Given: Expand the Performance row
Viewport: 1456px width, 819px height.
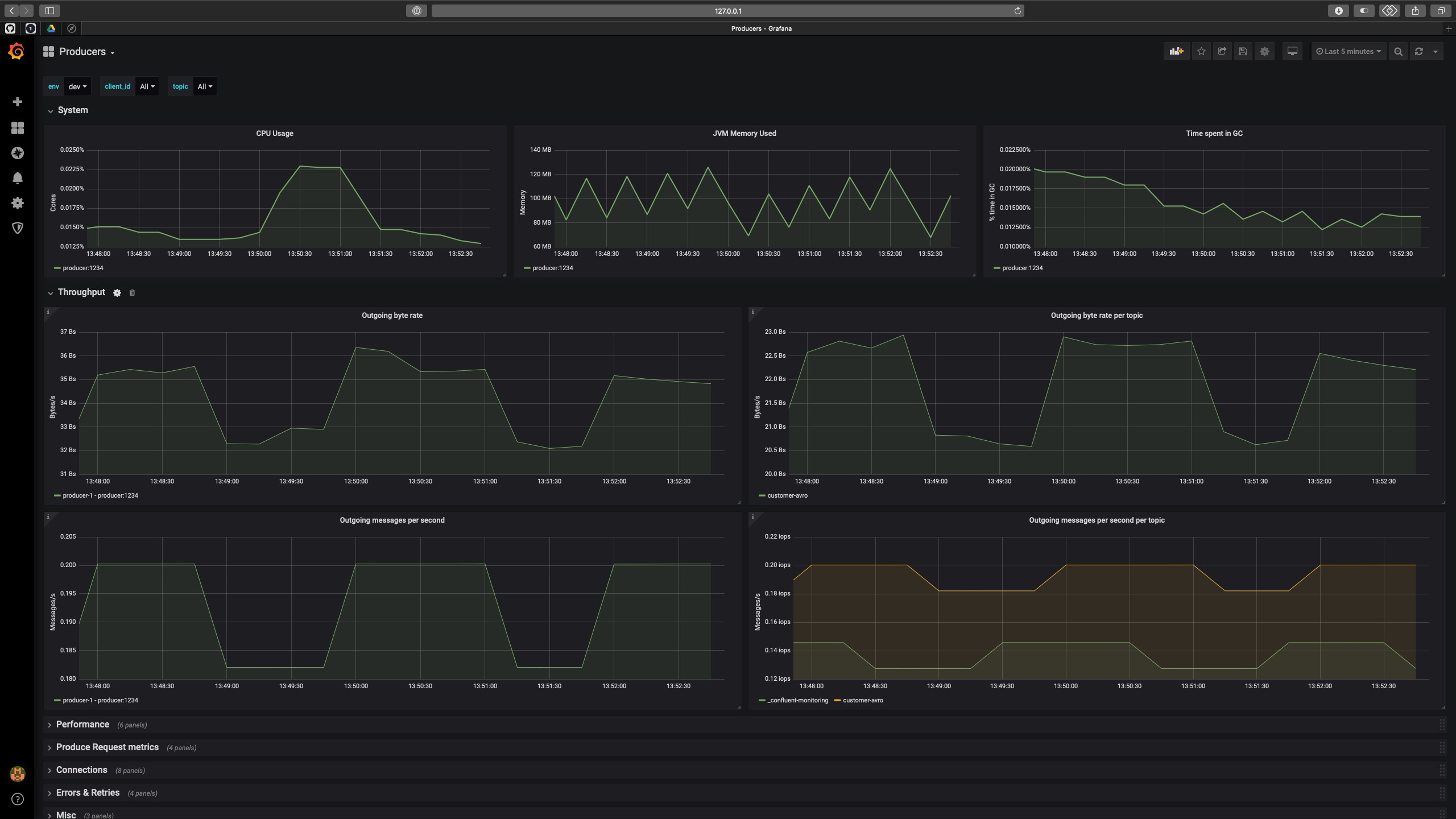Looking at the screenshot, I should [82, 724].
